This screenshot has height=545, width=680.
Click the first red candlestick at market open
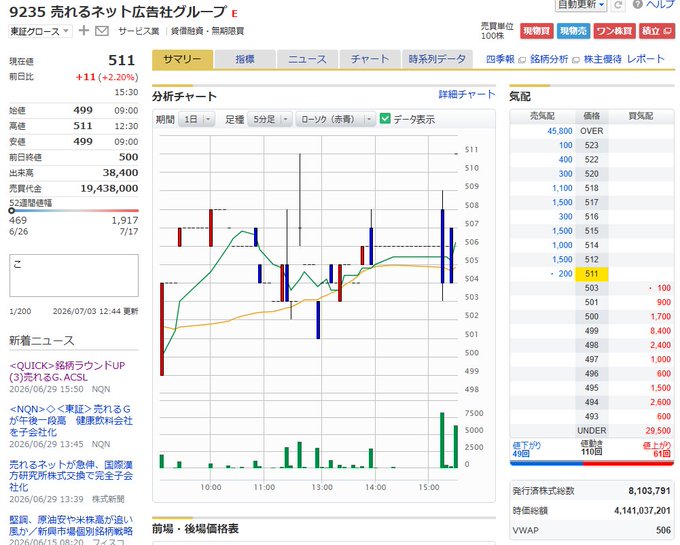point(162,329)
